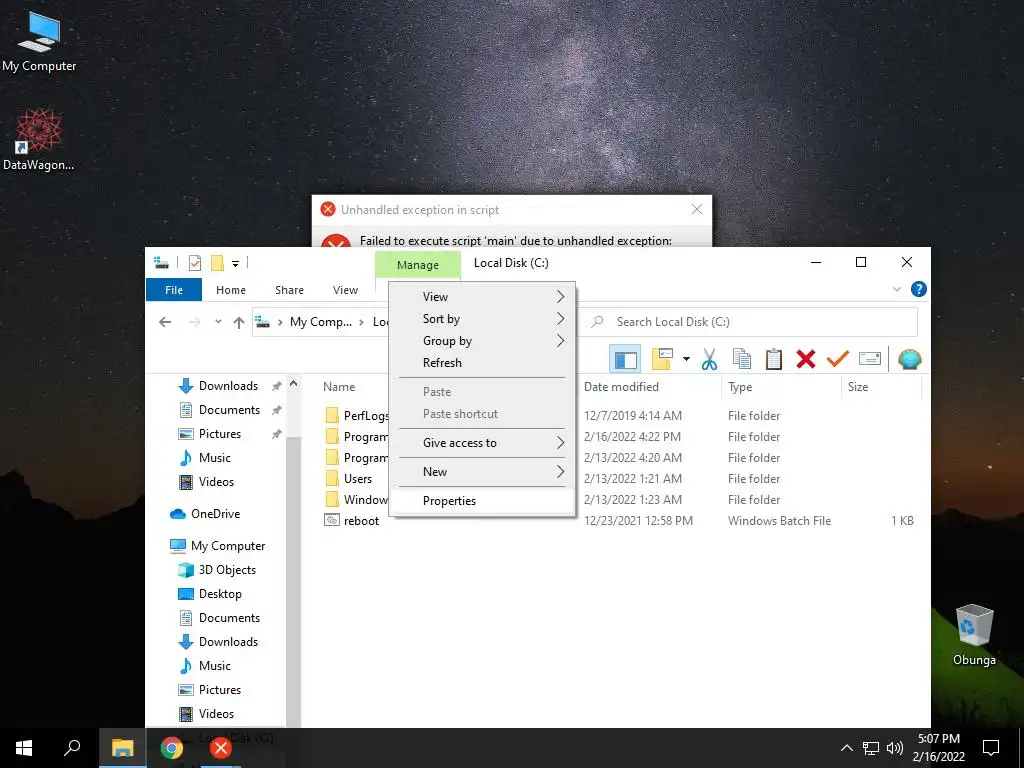Screen dimensions: 1024x768
Task: Click the 12/23/2021 12:58 PM date
Action: 638,520
